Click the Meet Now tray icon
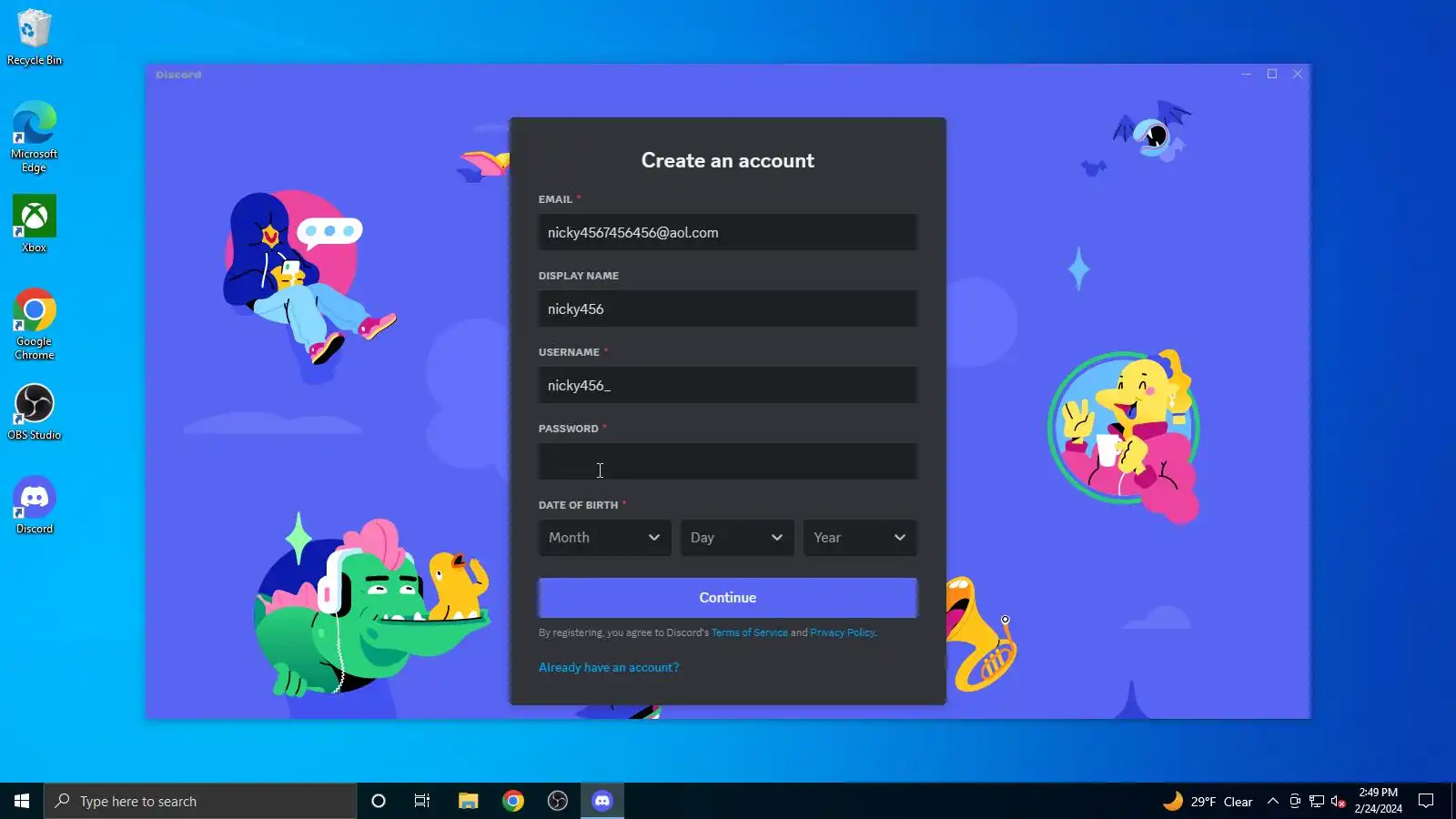This screenshot has width=1456, height=819. click(x=1295, y=801)
